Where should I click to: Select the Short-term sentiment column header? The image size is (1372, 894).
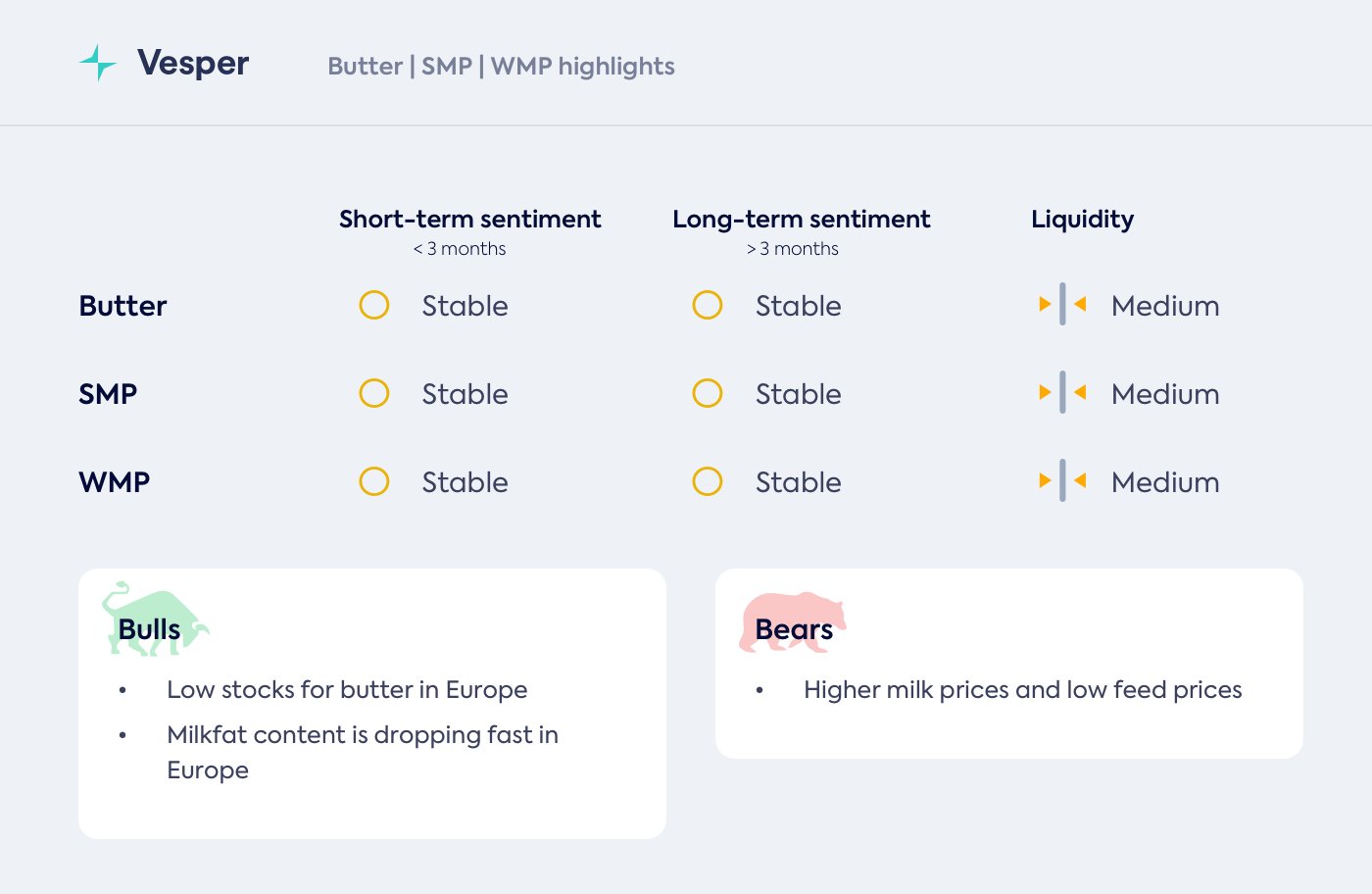click(x=469, y=220)
